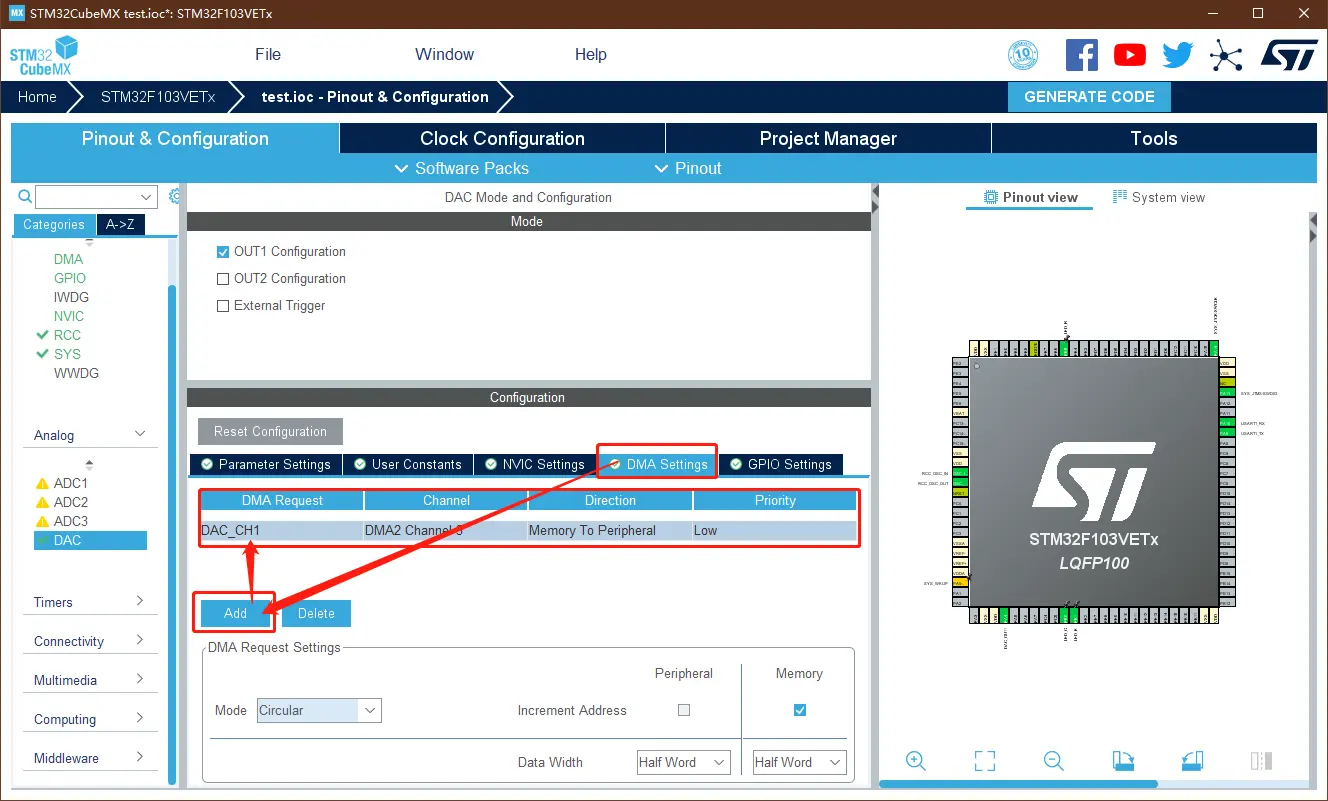This screenshot has height=801, width=1328.
Task: Zoom in on the pinout view
Action: click(x=915, y=761)
